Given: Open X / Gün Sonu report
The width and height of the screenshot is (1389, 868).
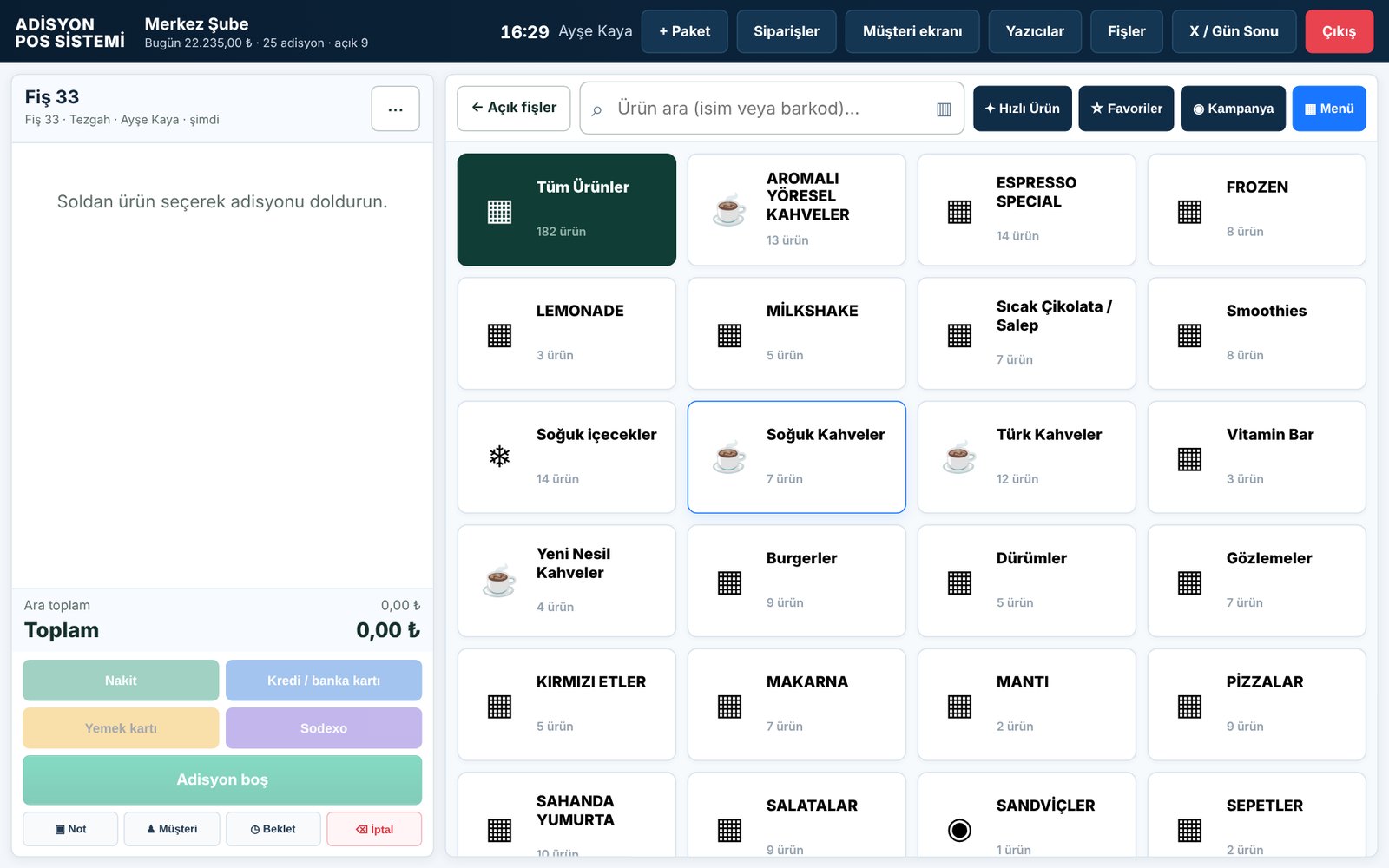Looking at the screenshot, I should [1234, 31].
